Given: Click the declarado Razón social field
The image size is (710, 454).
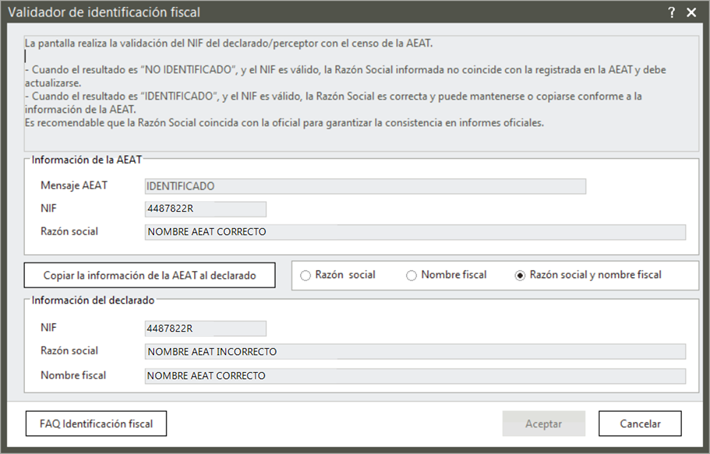Looking at the screenshot, I should [415, 351].
